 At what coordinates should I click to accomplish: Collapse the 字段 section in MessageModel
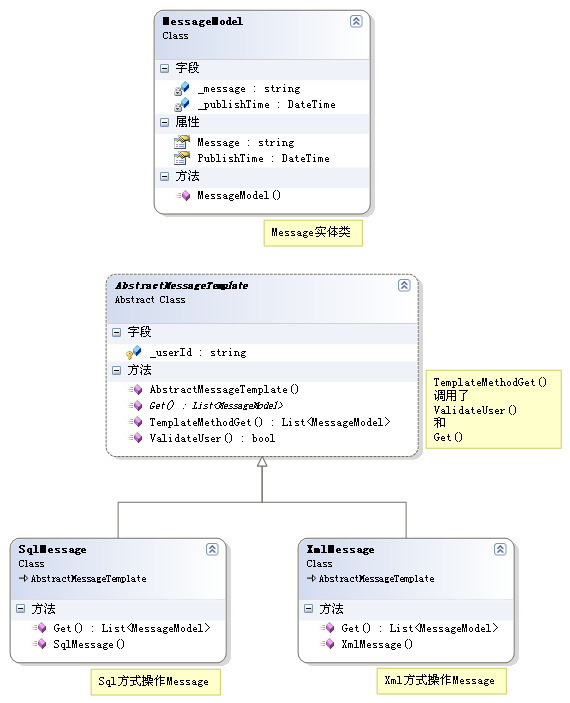(x=165, y=68)
